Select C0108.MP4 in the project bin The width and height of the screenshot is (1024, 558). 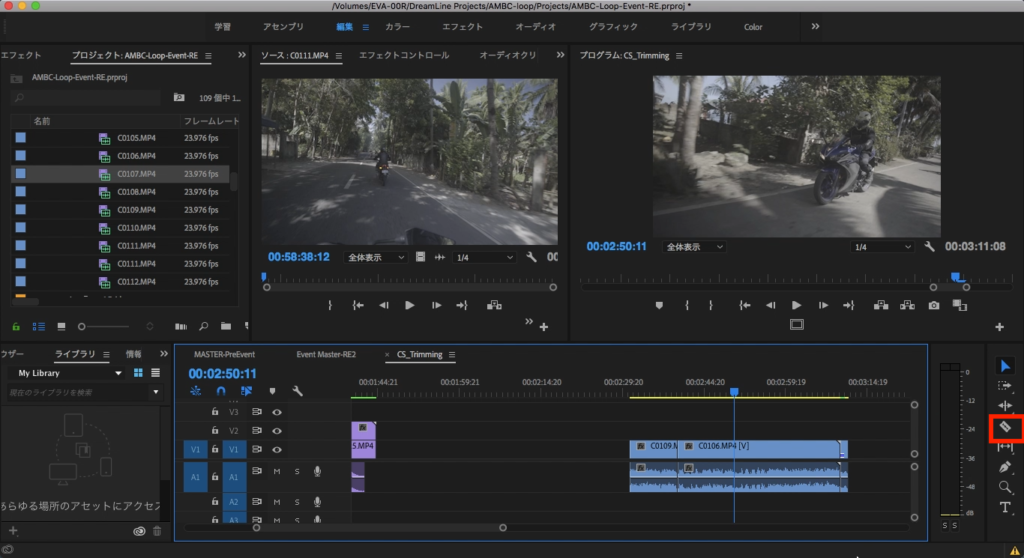click(136, 192)
